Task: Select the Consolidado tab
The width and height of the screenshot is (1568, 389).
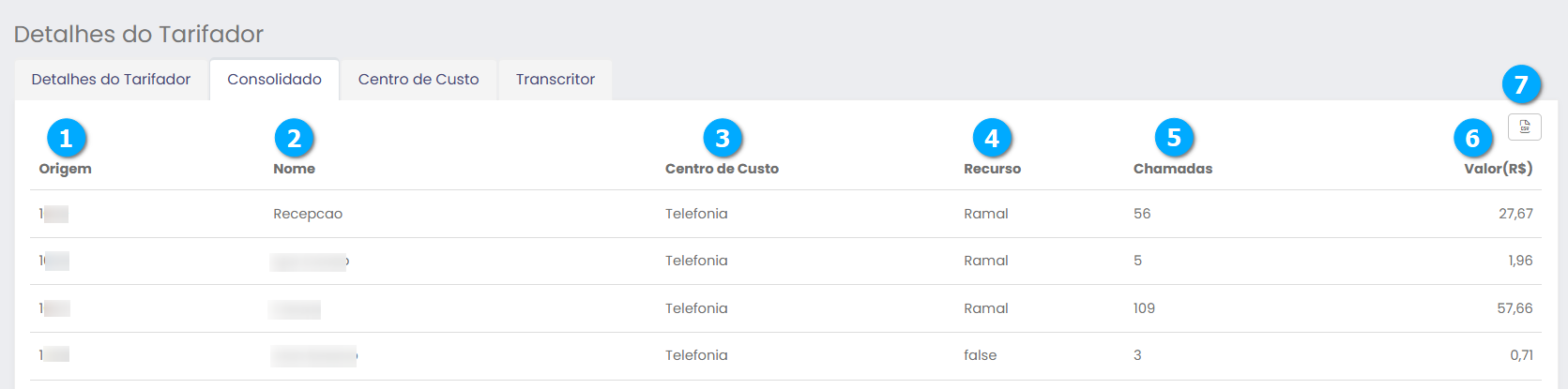Action: click(274, 80)
